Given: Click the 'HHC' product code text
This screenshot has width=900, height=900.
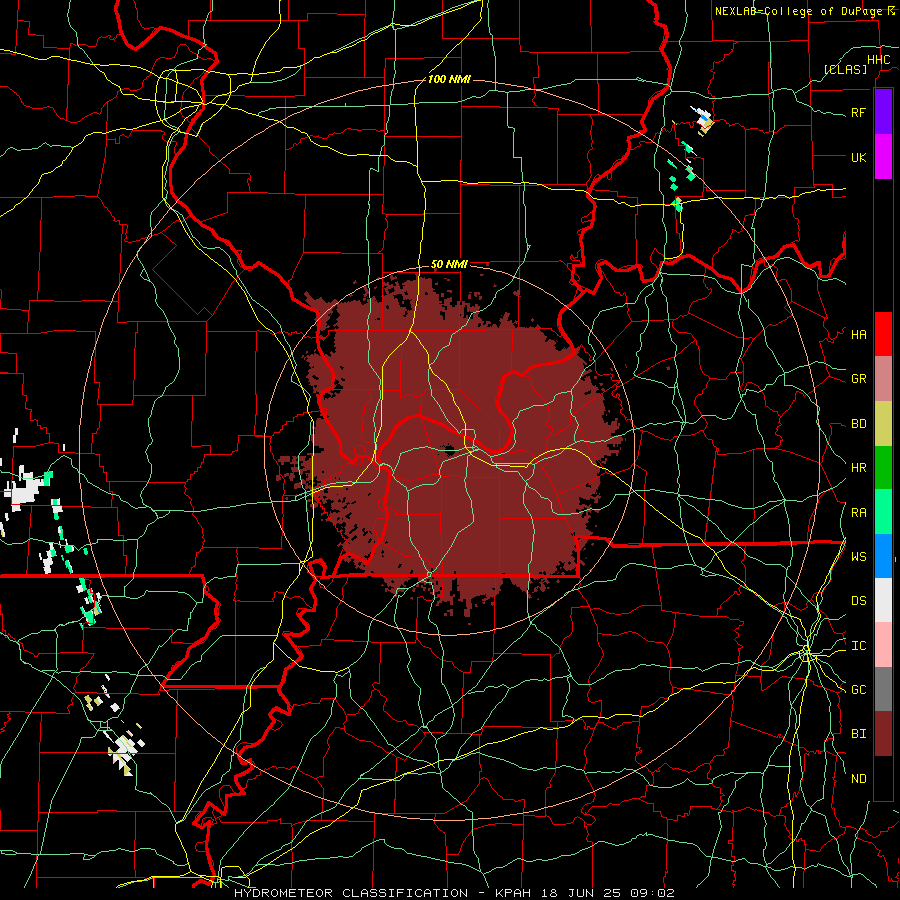Looking at the screenshot, I should tap(878, 60).
